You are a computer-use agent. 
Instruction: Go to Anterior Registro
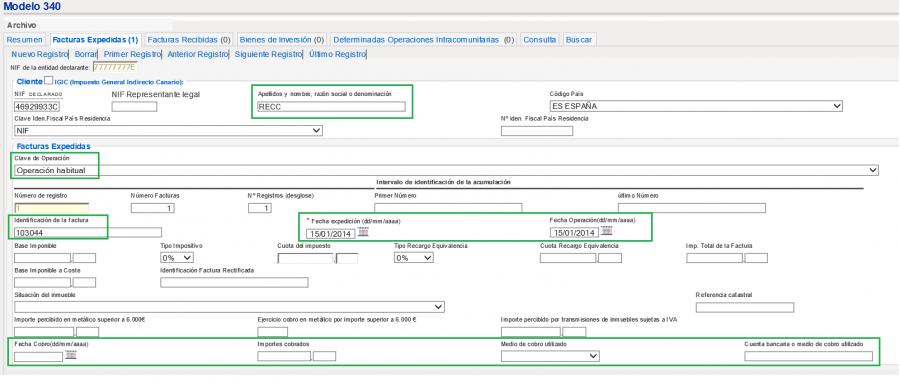coord(198,55)
